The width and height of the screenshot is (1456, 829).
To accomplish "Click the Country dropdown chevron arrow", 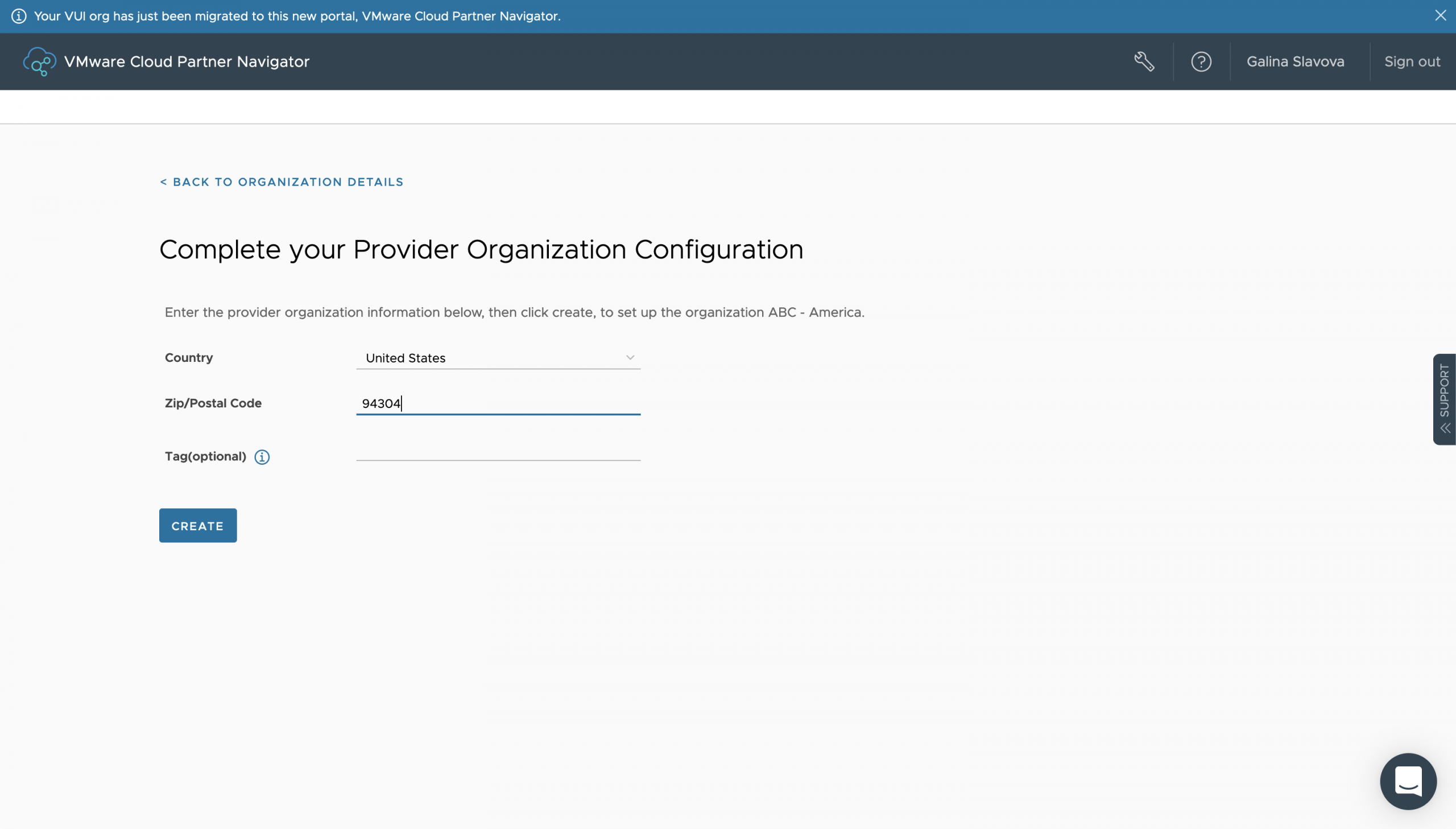I will coord(630,357).
